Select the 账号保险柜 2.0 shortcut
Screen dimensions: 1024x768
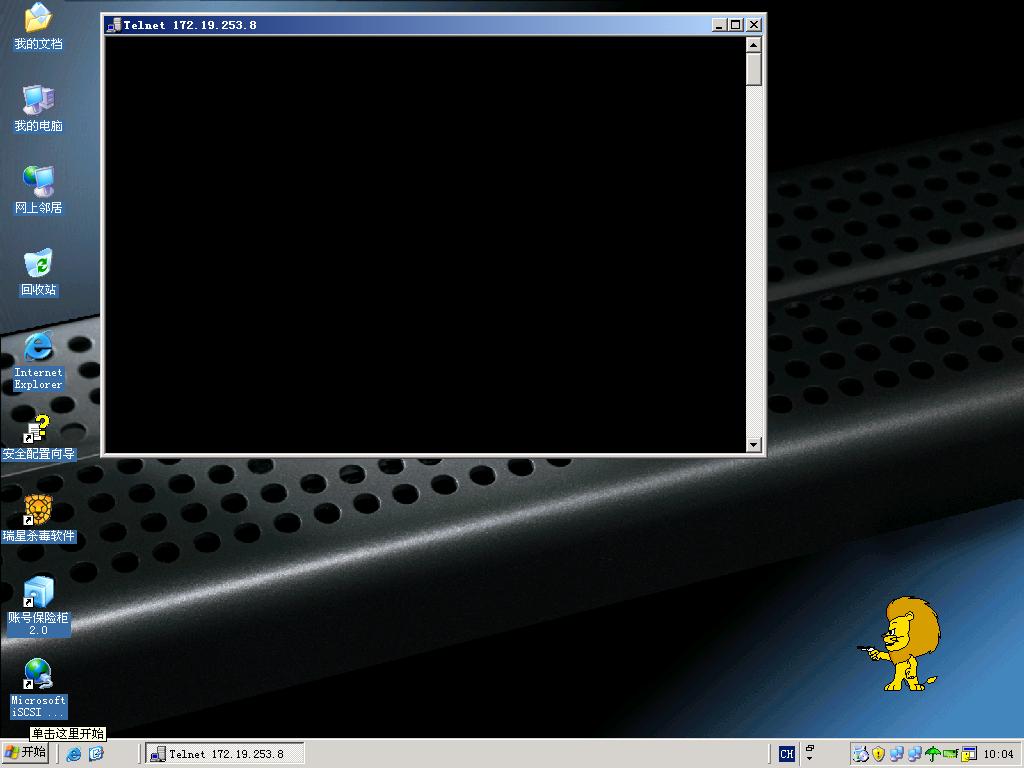[x=38, y=606]
